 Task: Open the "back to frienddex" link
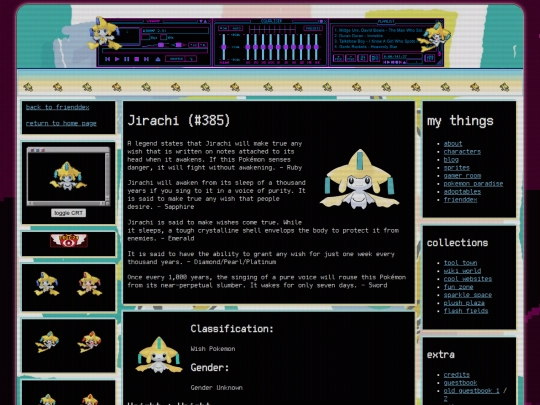pyautogui.click(x=58, y=107)
